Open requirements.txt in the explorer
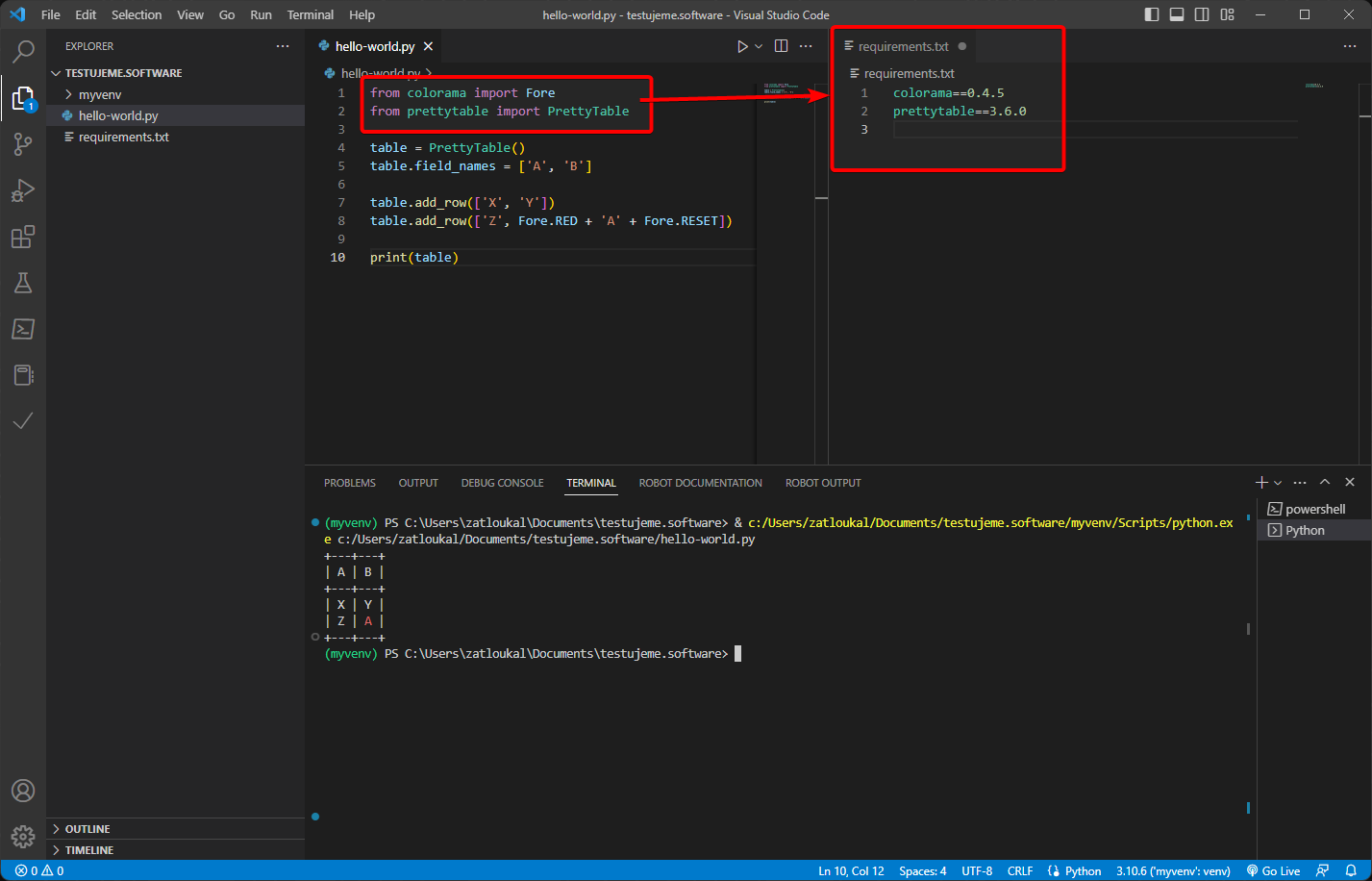 tap(123, 137)
